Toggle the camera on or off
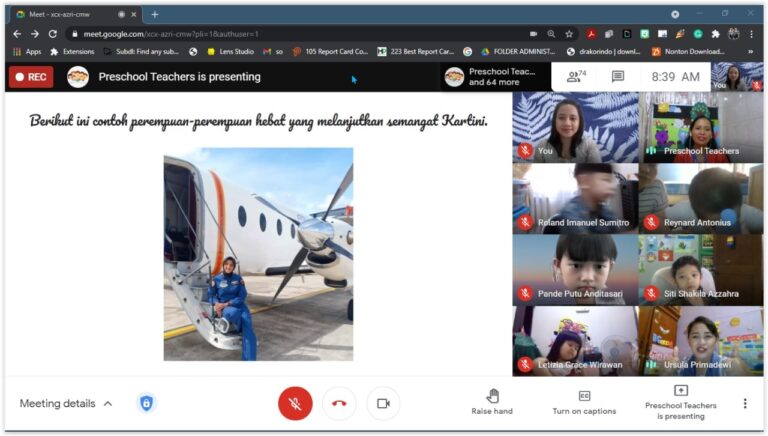Viewport: 768px width, 436px height. [x=383, y=403]
